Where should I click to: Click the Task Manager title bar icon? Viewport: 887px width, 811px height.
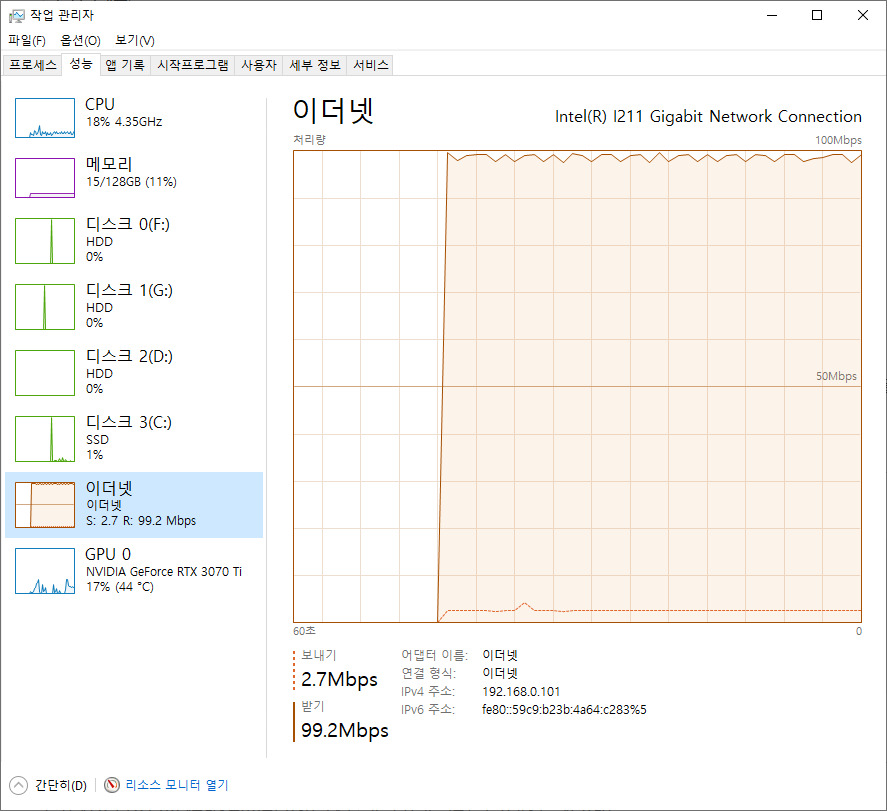pos(16,15)
